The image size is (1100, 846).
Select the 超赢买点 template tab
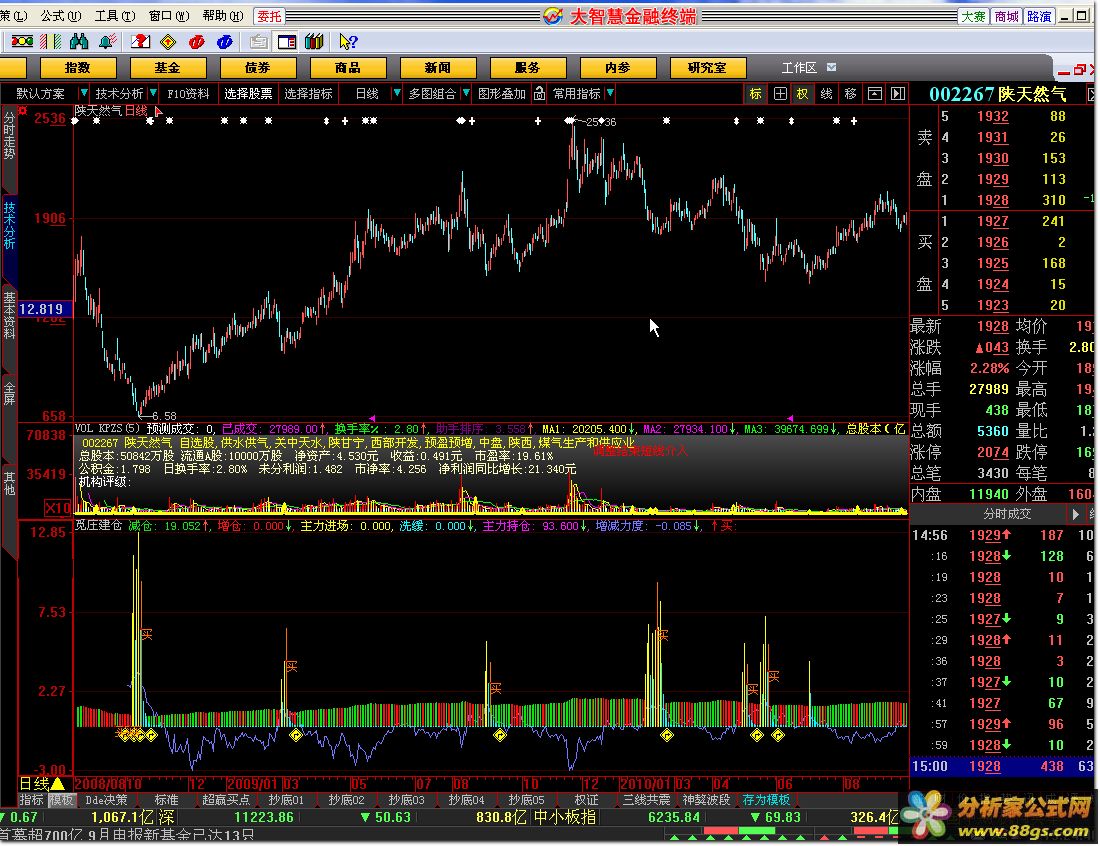point(226,800)
